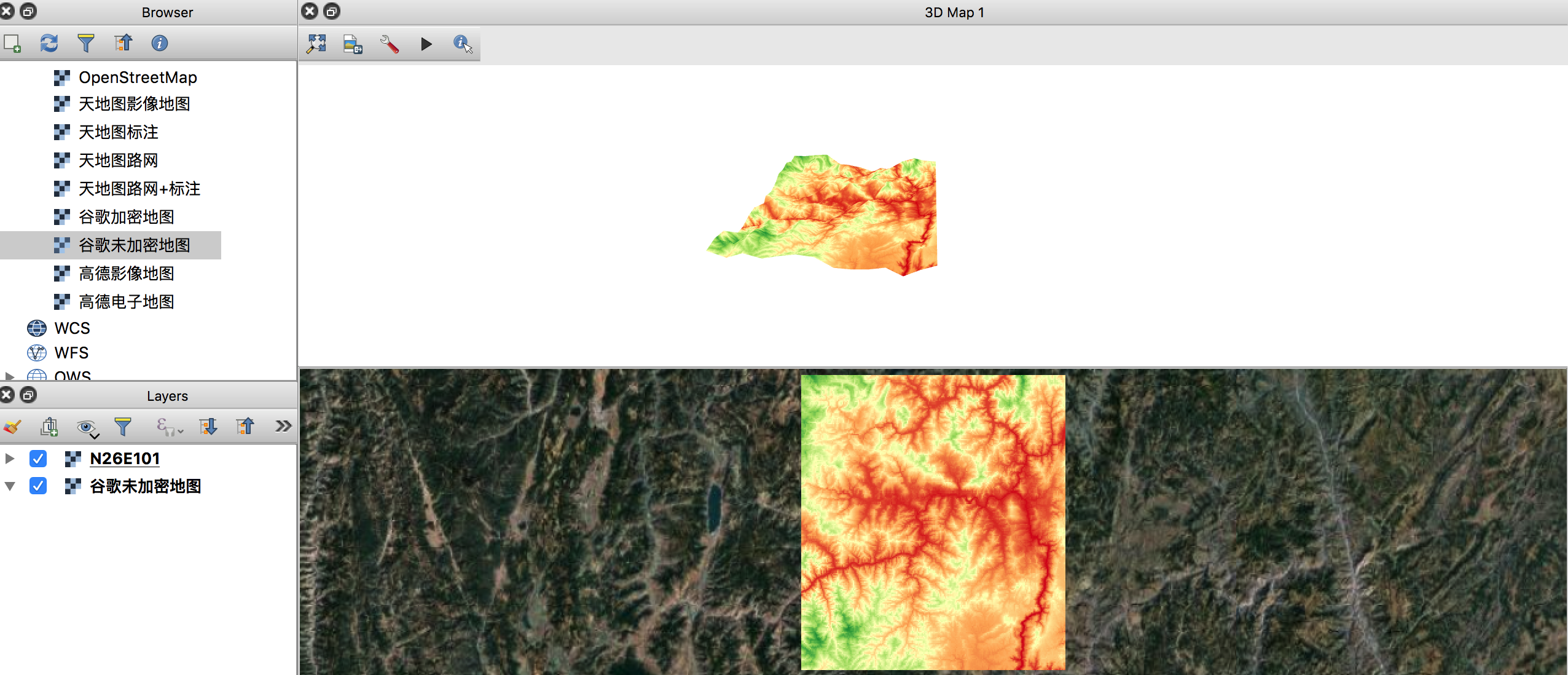1568x675 pixels.
Task: Click Zoom Full icon in 3D Map
Action: coord(316,44)
